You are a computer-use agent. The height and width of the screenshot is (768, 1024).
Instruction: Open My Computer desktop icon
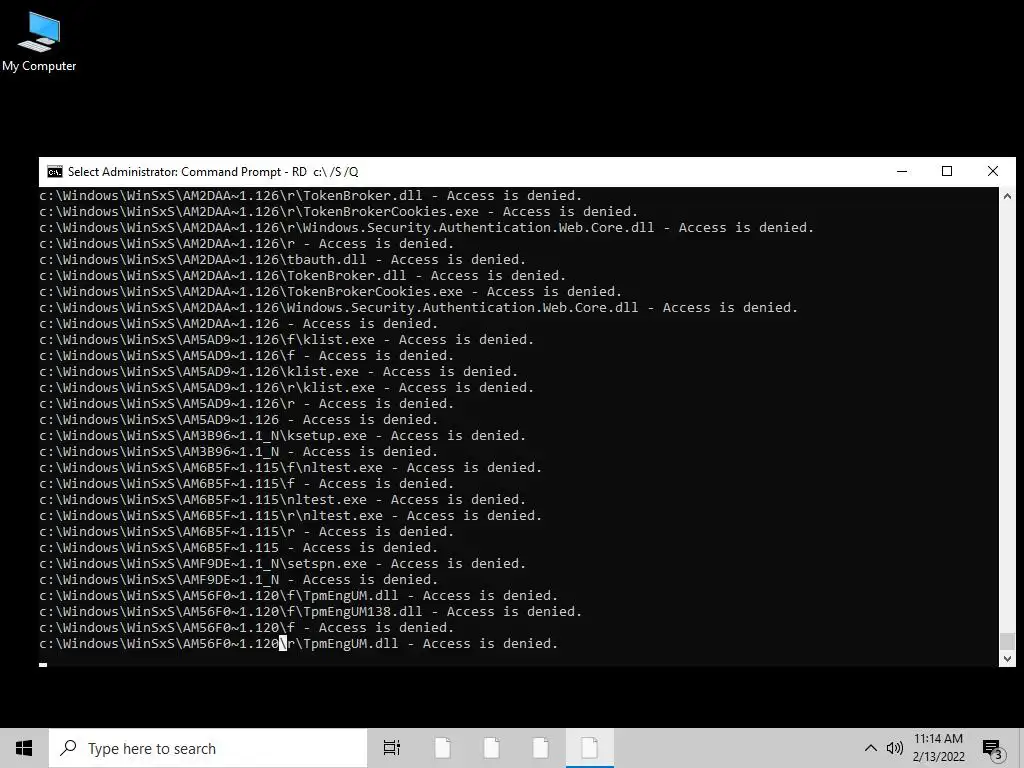[39, 42]
